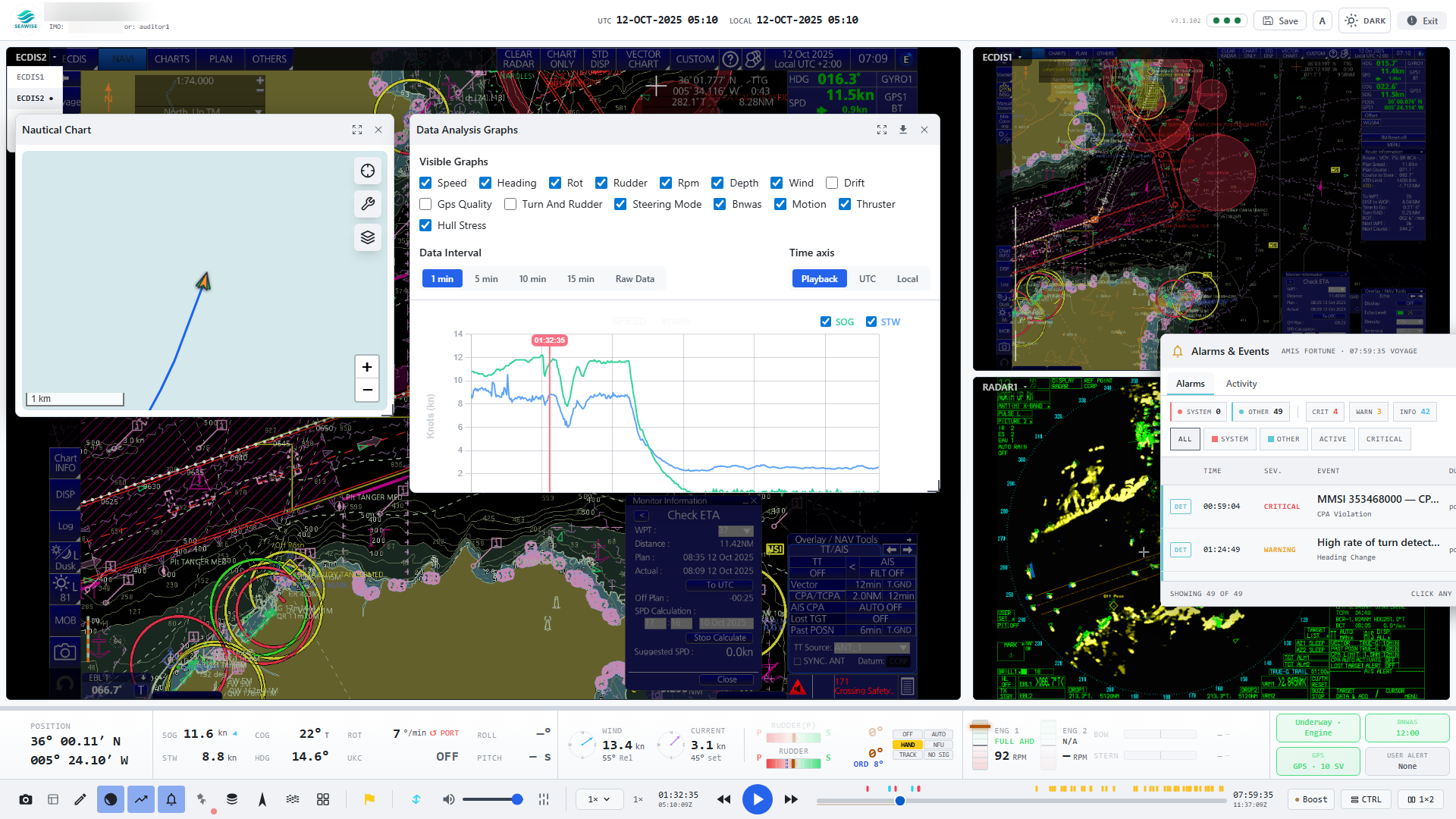1456x819 pixels.
Task: Select the pencil annotation tool
Action: pyautogui.click(x=80, y=799)
